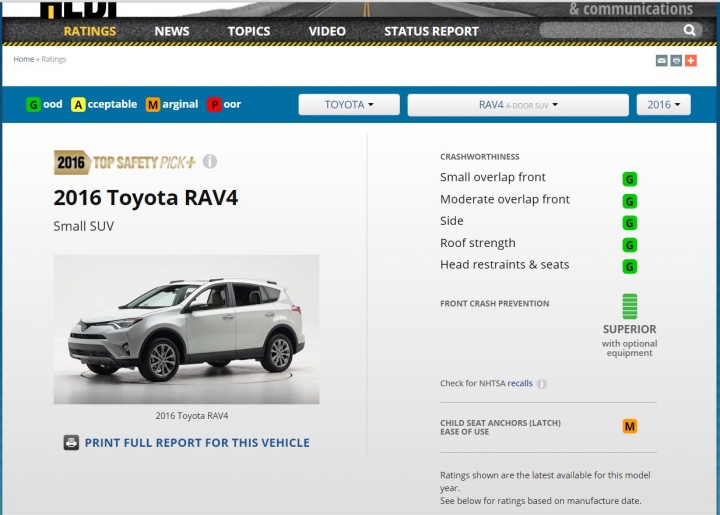Open the 2016 year dropdown
This screenshot has height=515, width=720.
(x=664, y=105)
